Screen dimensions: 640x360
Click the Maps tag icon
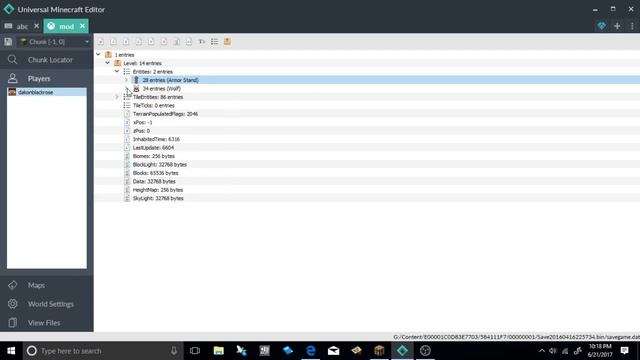coord(13,285)
